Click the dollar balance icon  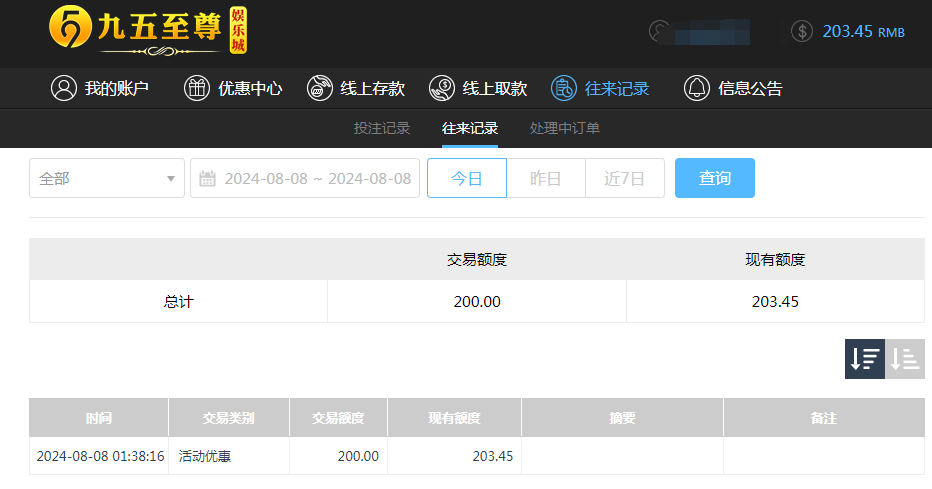tap(801, 31)
